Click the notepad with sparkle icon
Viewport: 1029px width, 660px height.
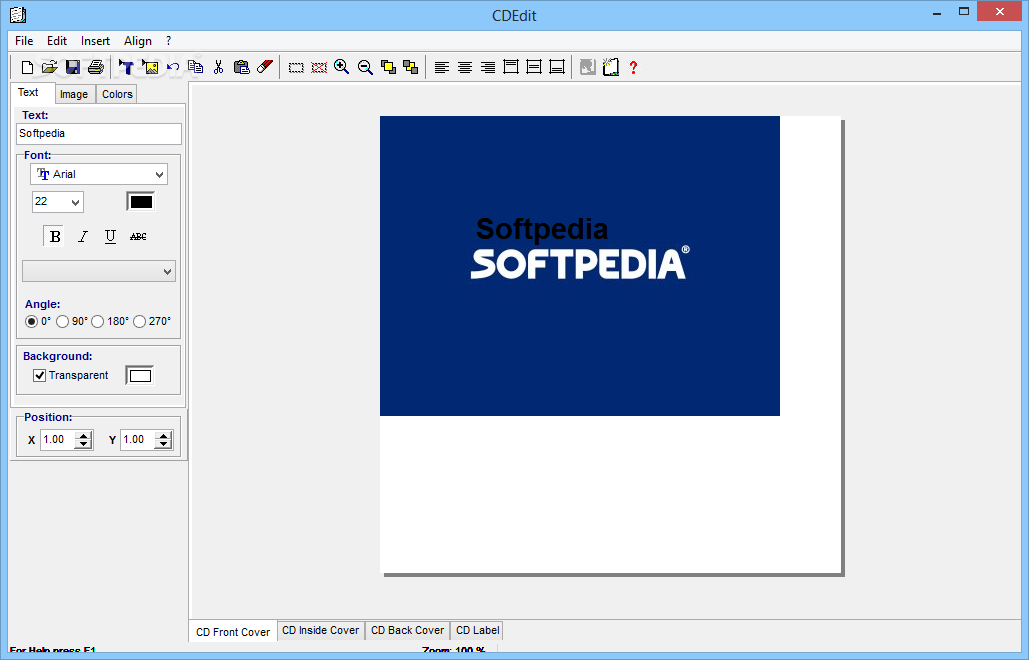[610, 67]
